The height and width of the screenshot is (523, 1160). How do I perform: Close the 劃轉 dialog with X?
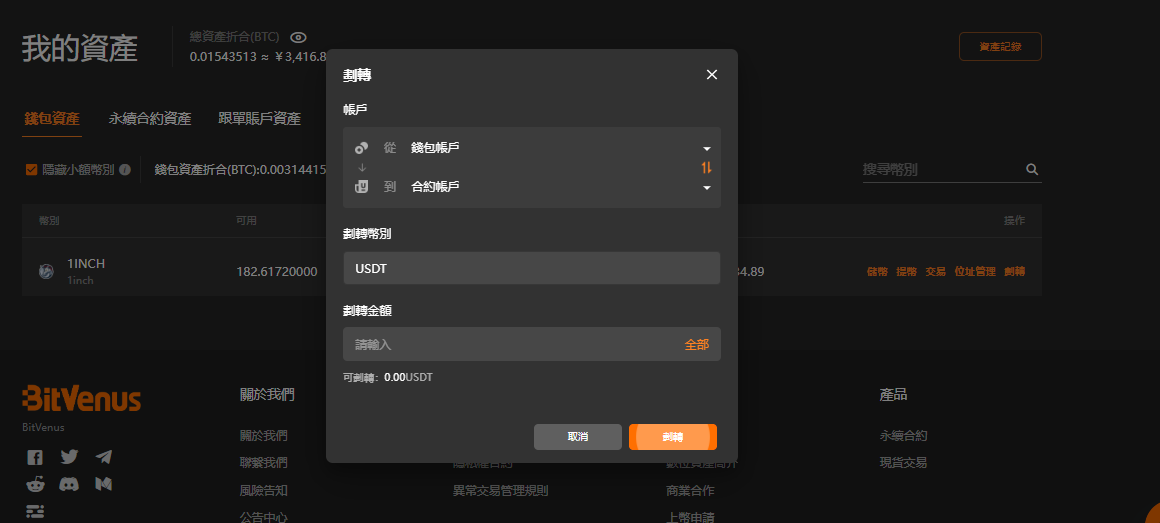[712, 75]
